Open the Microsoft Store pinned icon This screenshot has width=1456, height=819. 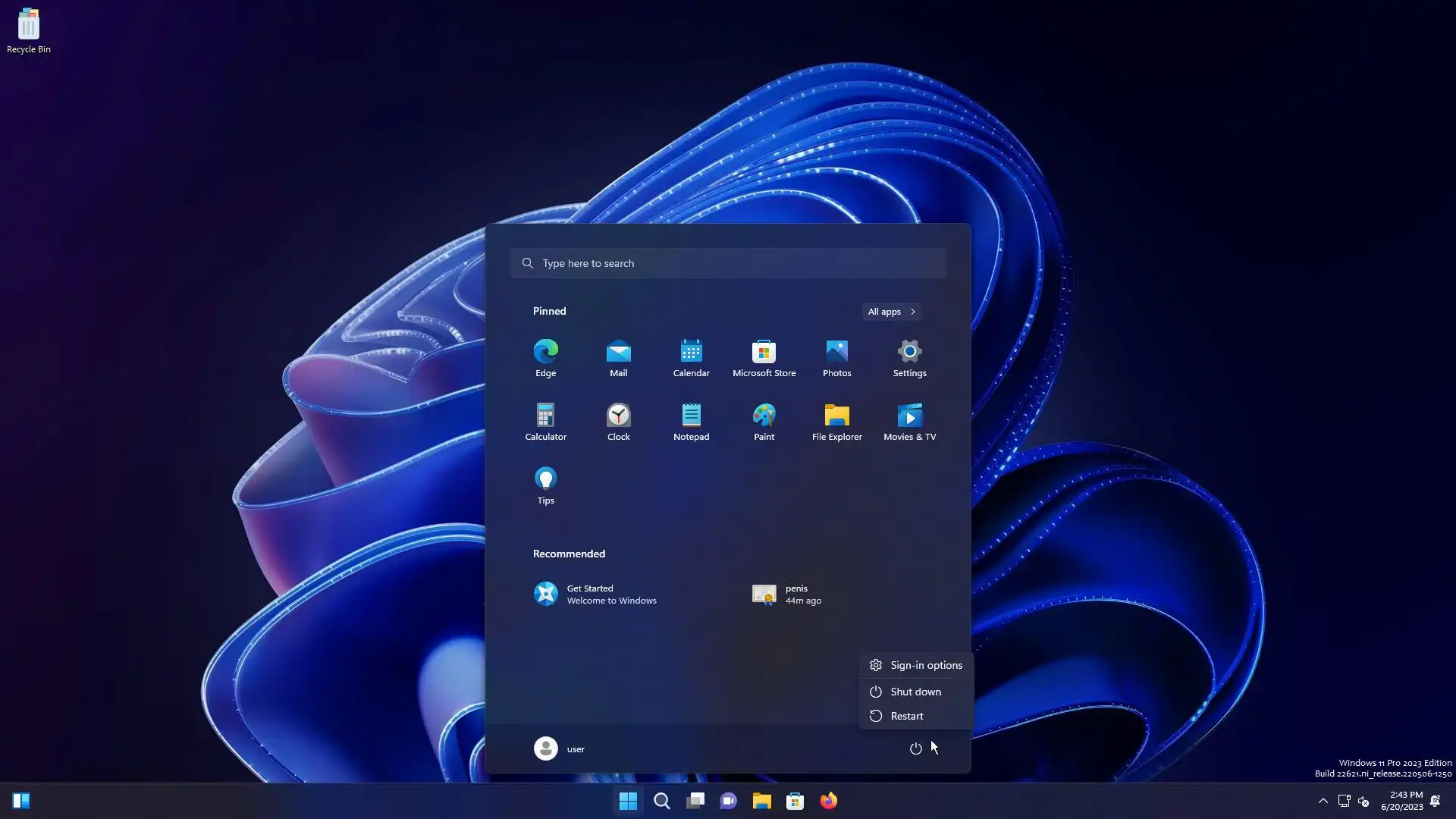[764, 357]
